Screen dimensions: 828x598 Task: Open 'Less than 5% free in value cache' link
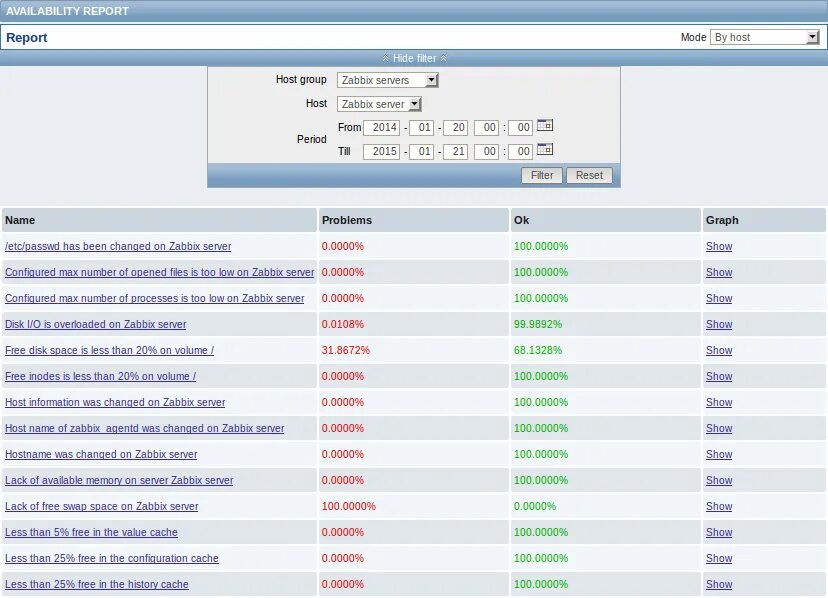[x=91, y=532]
